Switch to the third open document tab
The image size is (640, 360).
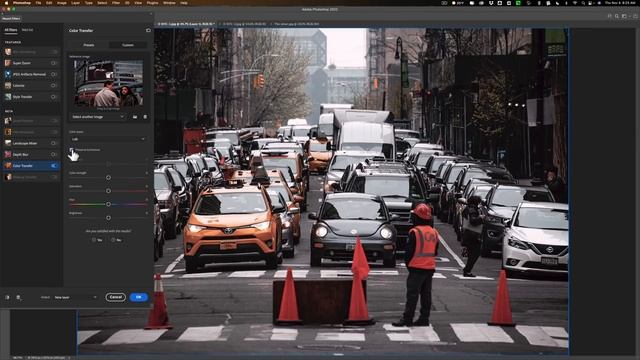point(296,24)
